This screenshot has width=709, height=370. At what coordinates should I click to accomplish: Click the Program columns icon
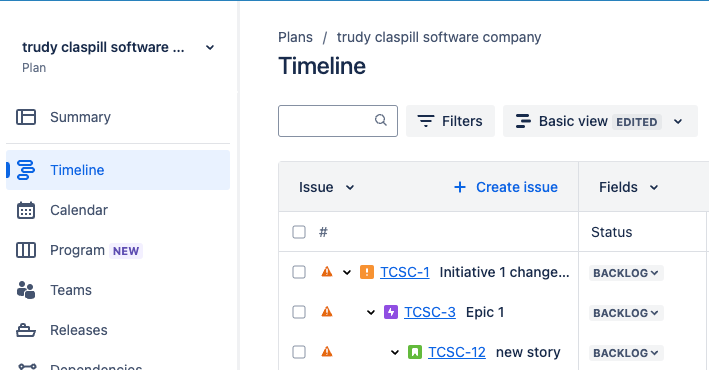point(26,250)
